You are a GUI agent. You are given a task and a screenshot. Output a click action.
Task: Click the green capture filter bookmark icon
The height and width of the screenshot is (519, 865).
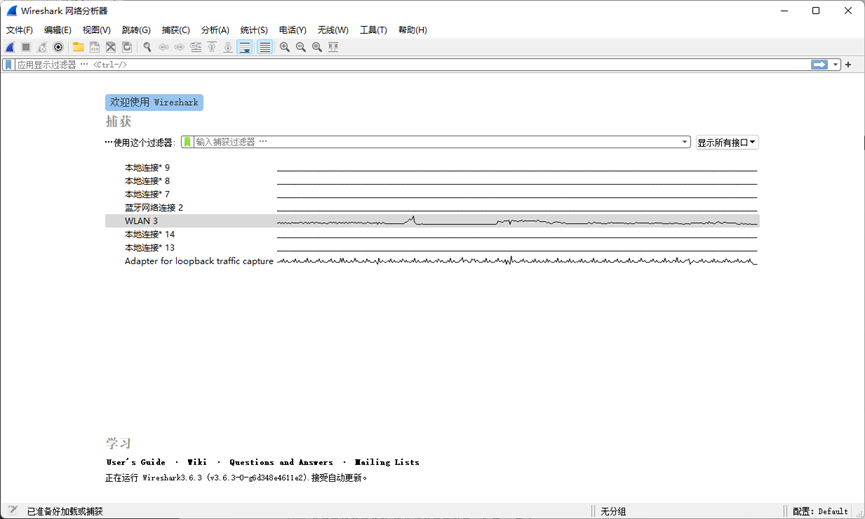coord(188,142)
